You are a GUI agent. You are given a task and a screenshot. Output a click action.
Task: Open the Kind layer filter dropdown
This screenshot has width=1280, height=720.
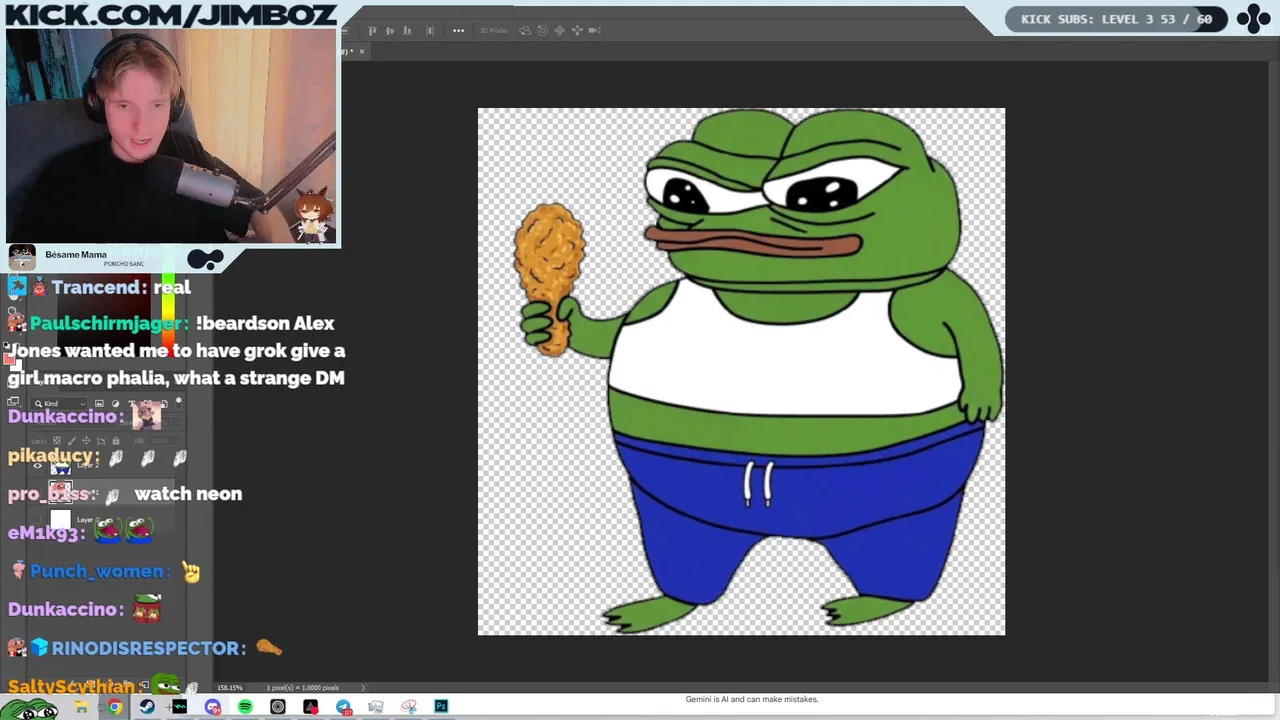[58, 404]
